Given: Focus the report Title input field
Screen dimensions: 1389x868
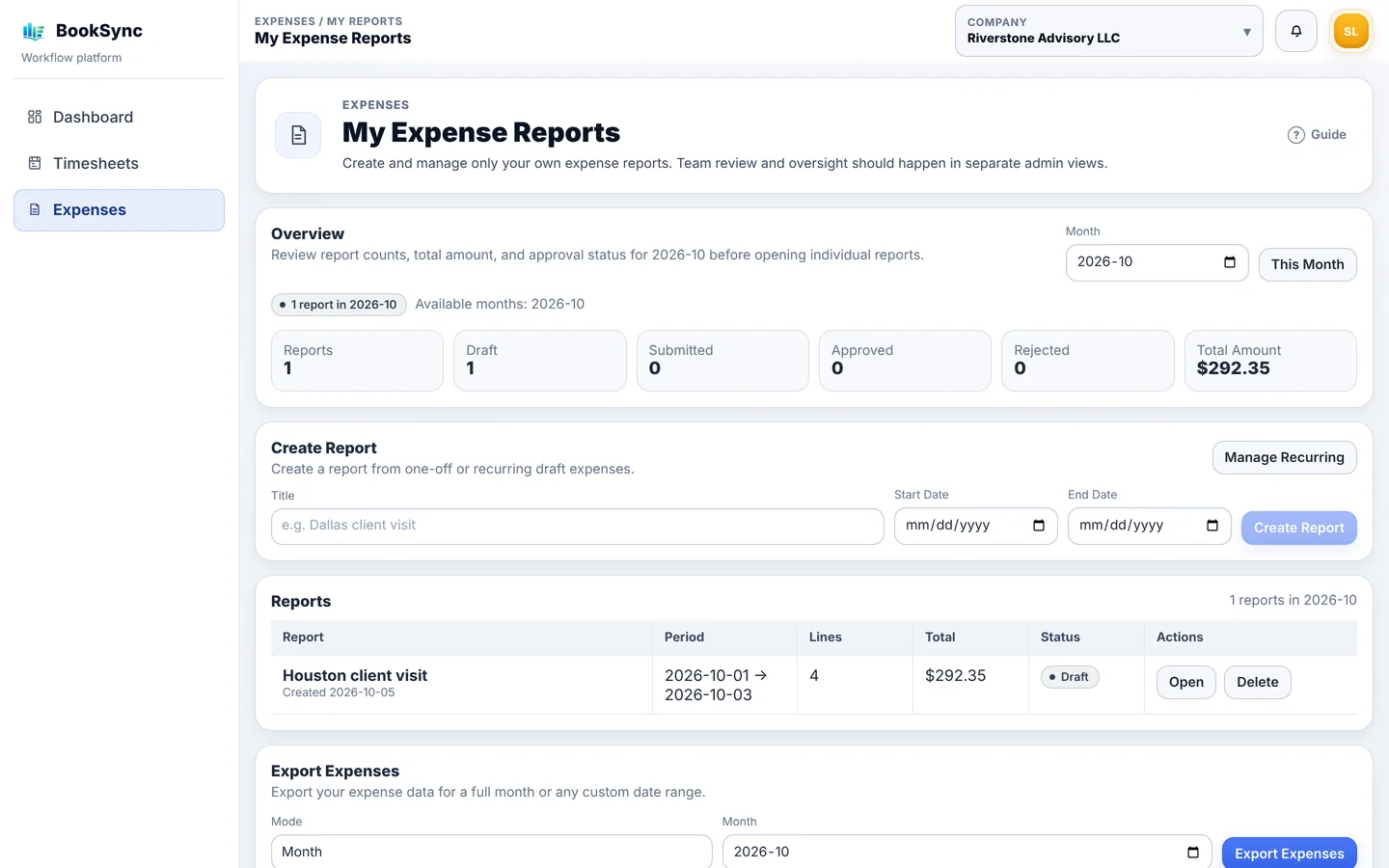Looking at the screenshot, I should (x=577, y=526).
